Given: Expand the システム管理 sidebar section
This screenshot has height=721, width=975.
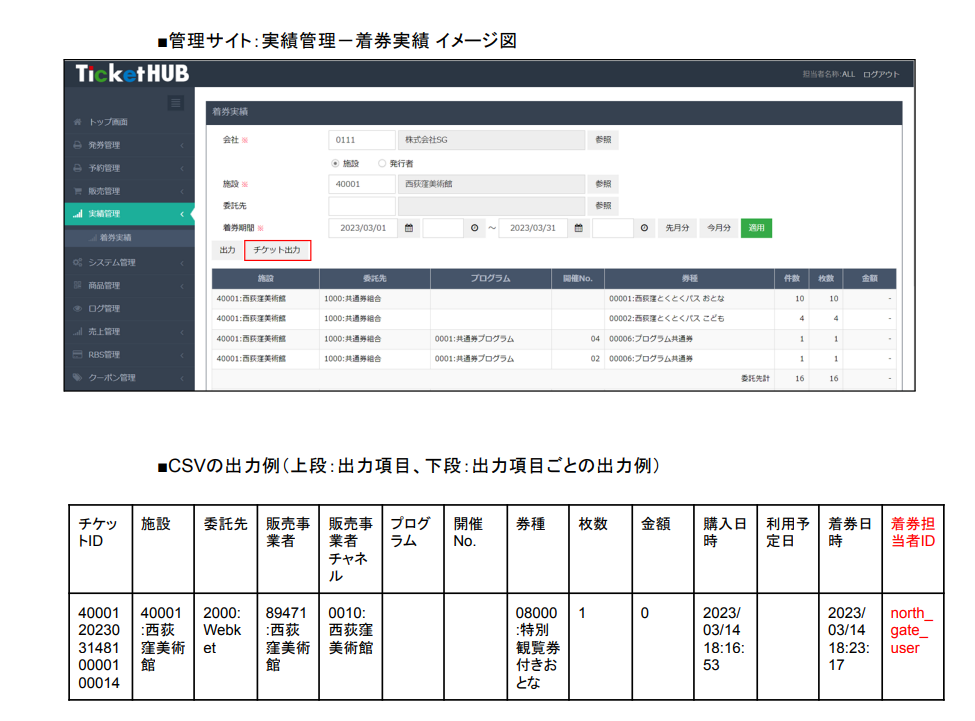Looking at the screenshot, I should click(x=111, y=262).
